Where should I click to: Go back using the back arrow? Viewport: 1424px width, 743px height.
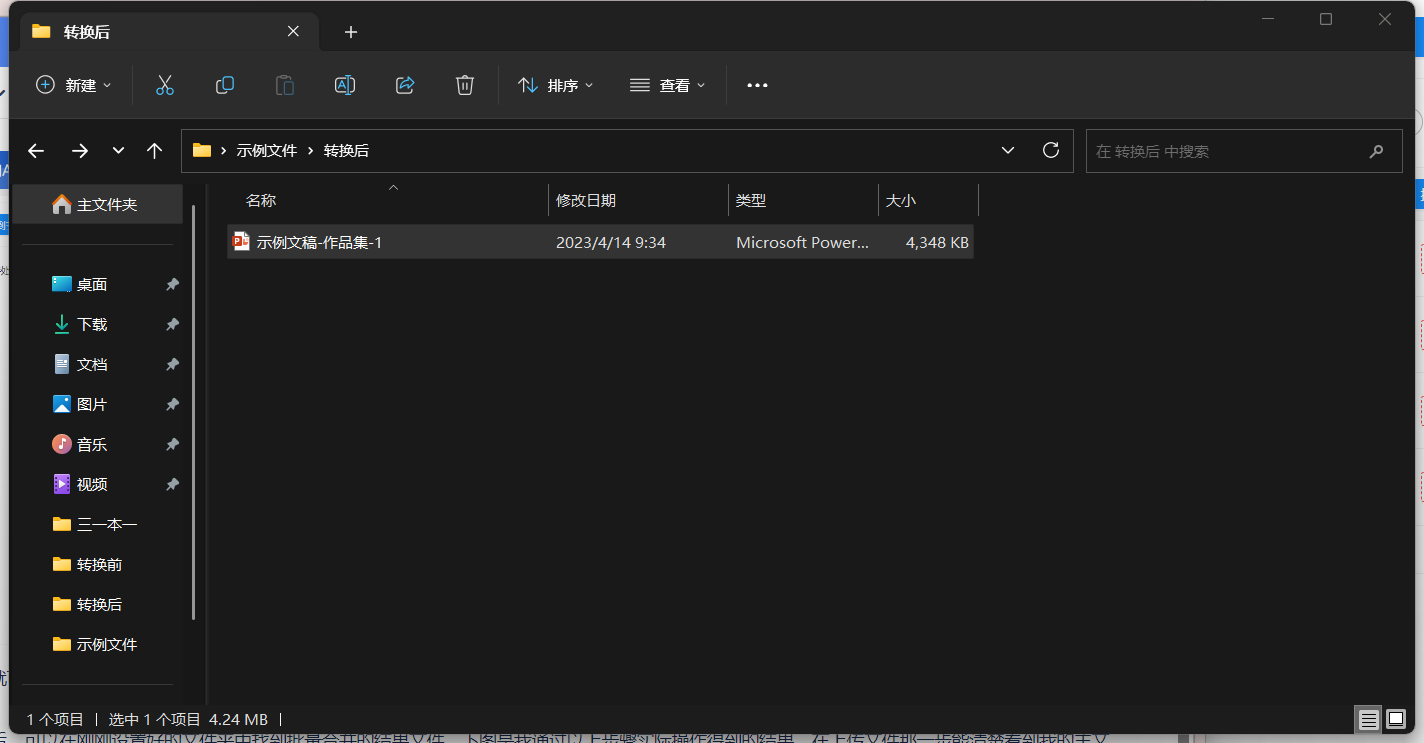coord(36,150)
